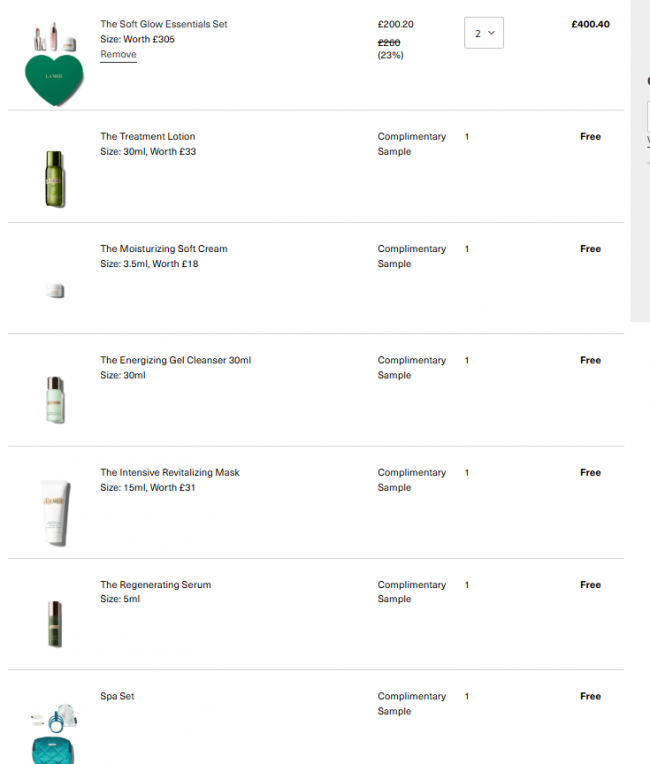
Task: Open The Regenerating Serum product title
Action: [x=155, y=585]
